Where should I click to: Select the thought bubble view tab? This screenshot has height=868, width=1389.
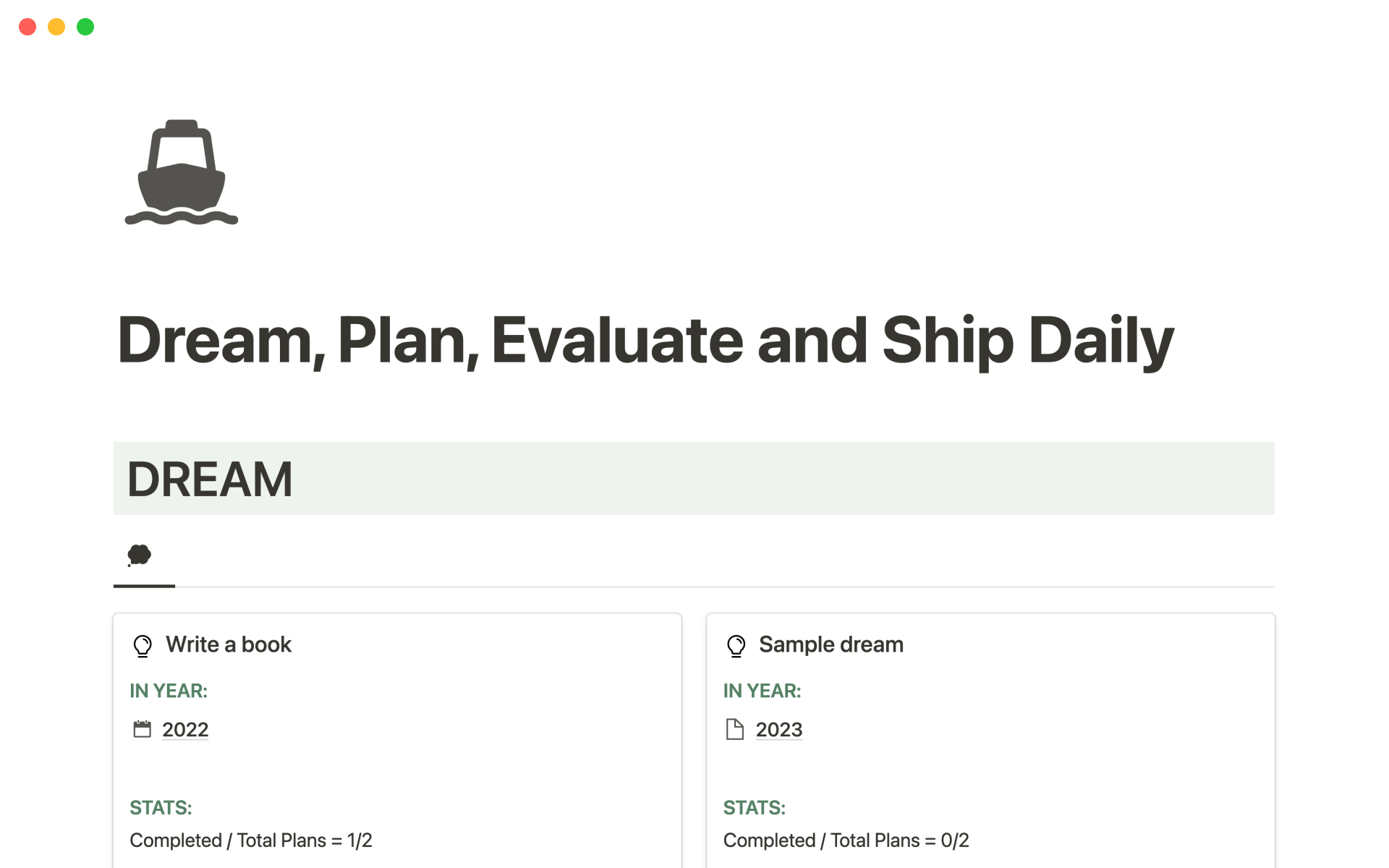pos(140,556)
